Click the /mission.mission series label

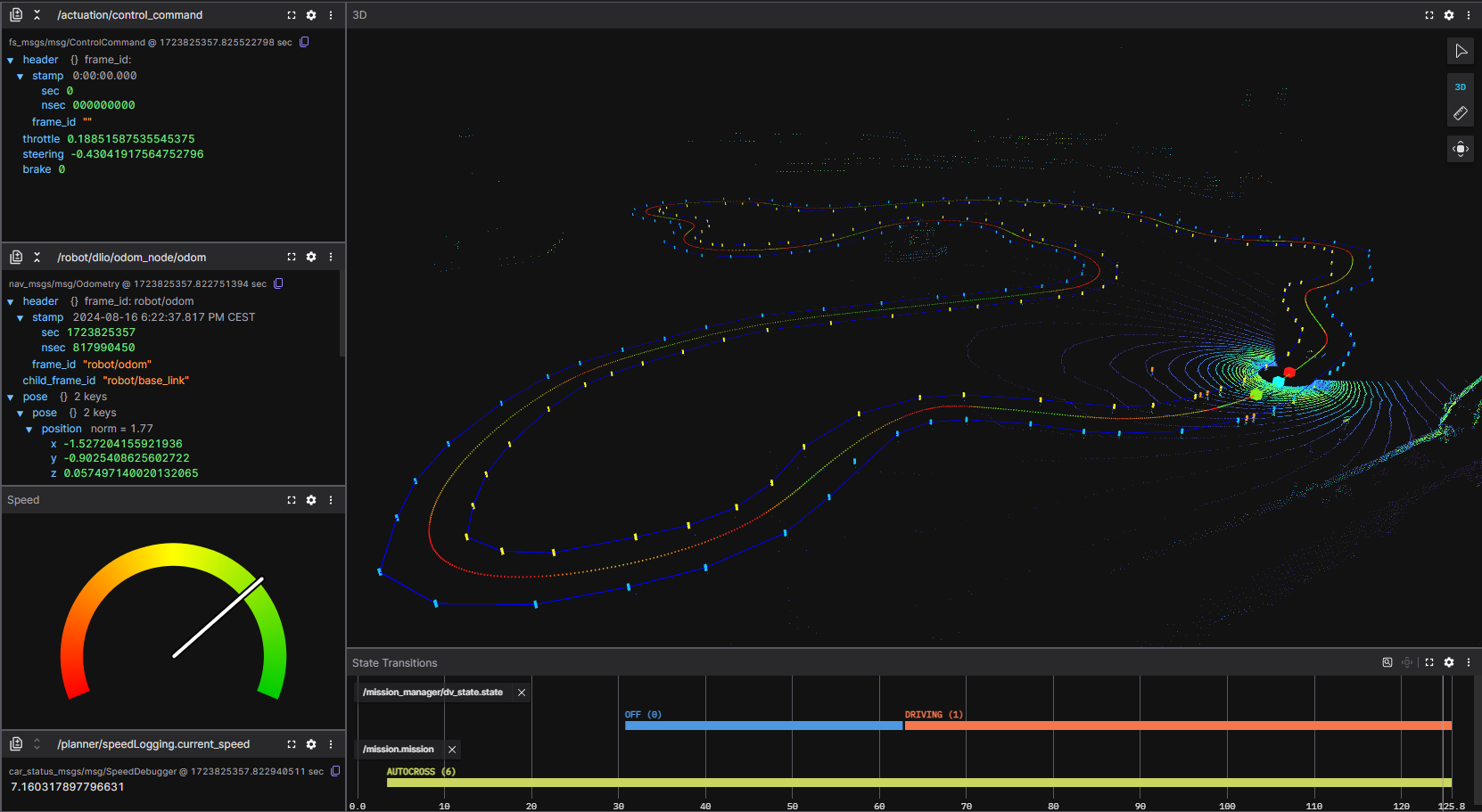pyautogui.click(x=398, y=750)
